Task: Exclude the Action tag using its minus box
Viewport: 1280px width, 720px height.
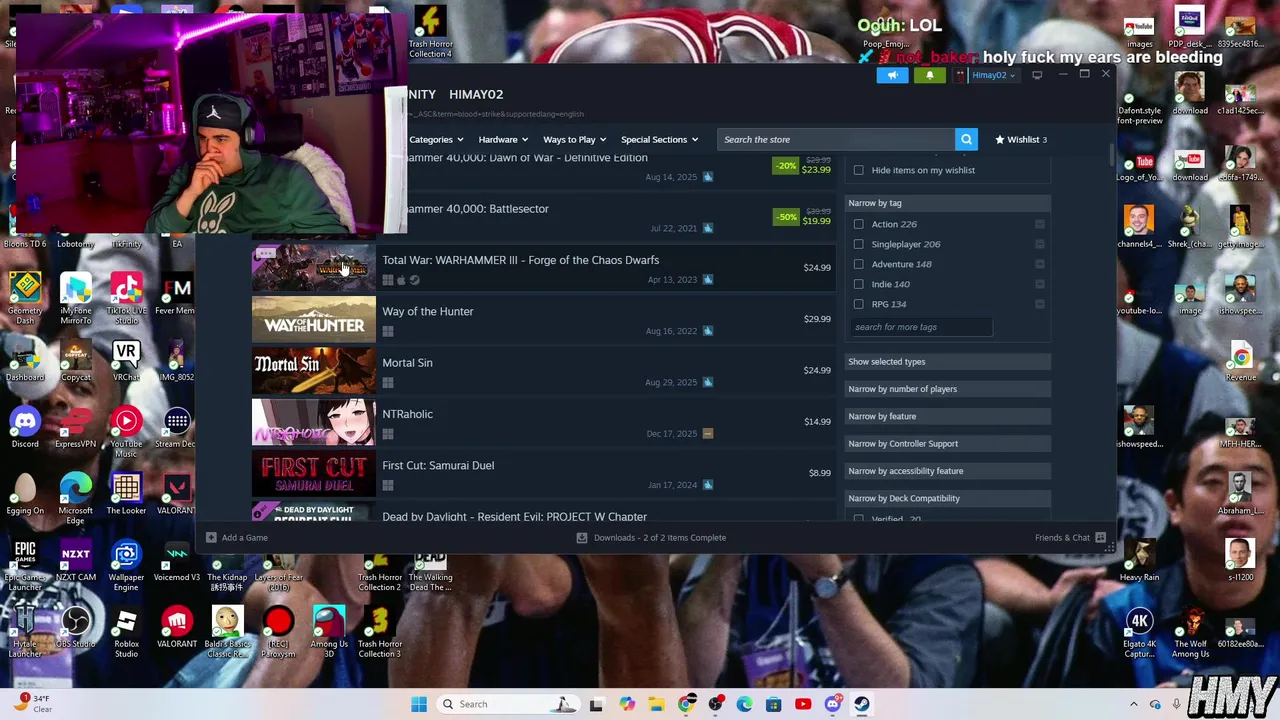Action: point(1040,224)
